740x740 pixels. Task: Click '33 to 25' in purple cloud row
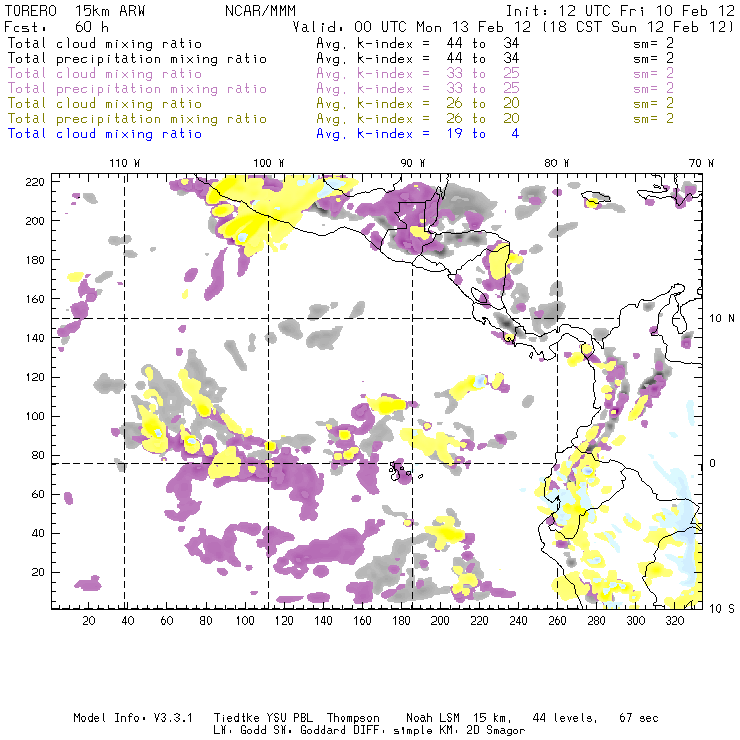point(483,74)
